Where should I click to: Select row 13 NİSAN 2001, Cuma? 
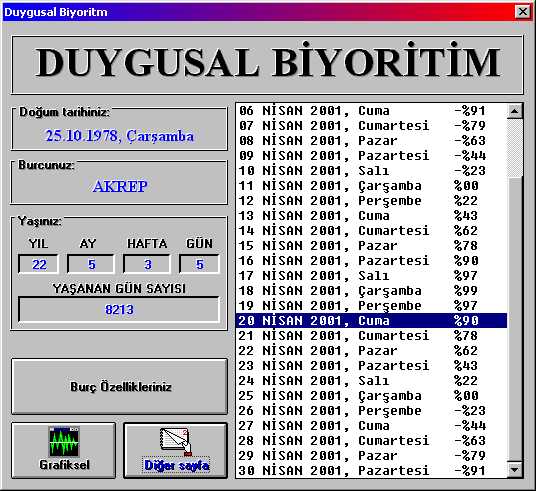[x=372, y=216]
